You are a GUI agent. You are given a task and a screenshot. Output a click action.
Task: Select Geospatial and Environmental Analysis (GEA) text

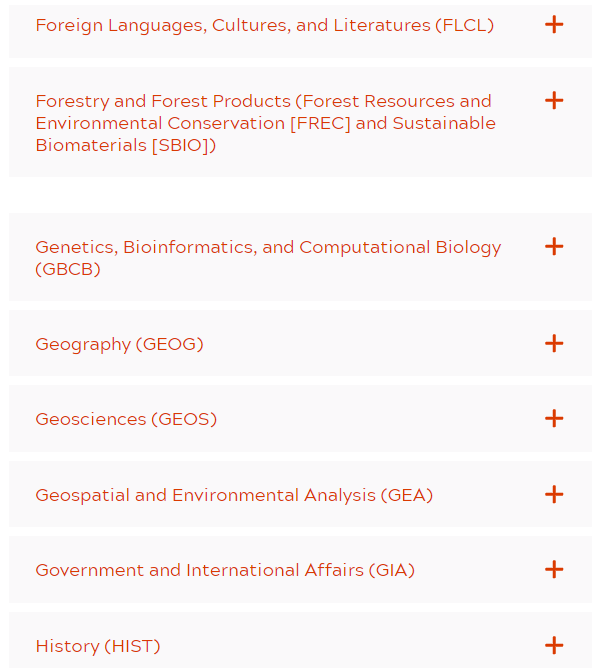(x=234, y=495)
